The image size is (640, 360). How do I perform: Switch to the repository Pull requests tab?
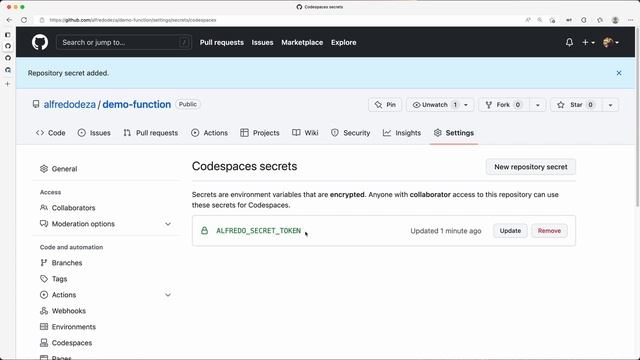[x=151, y=133]
